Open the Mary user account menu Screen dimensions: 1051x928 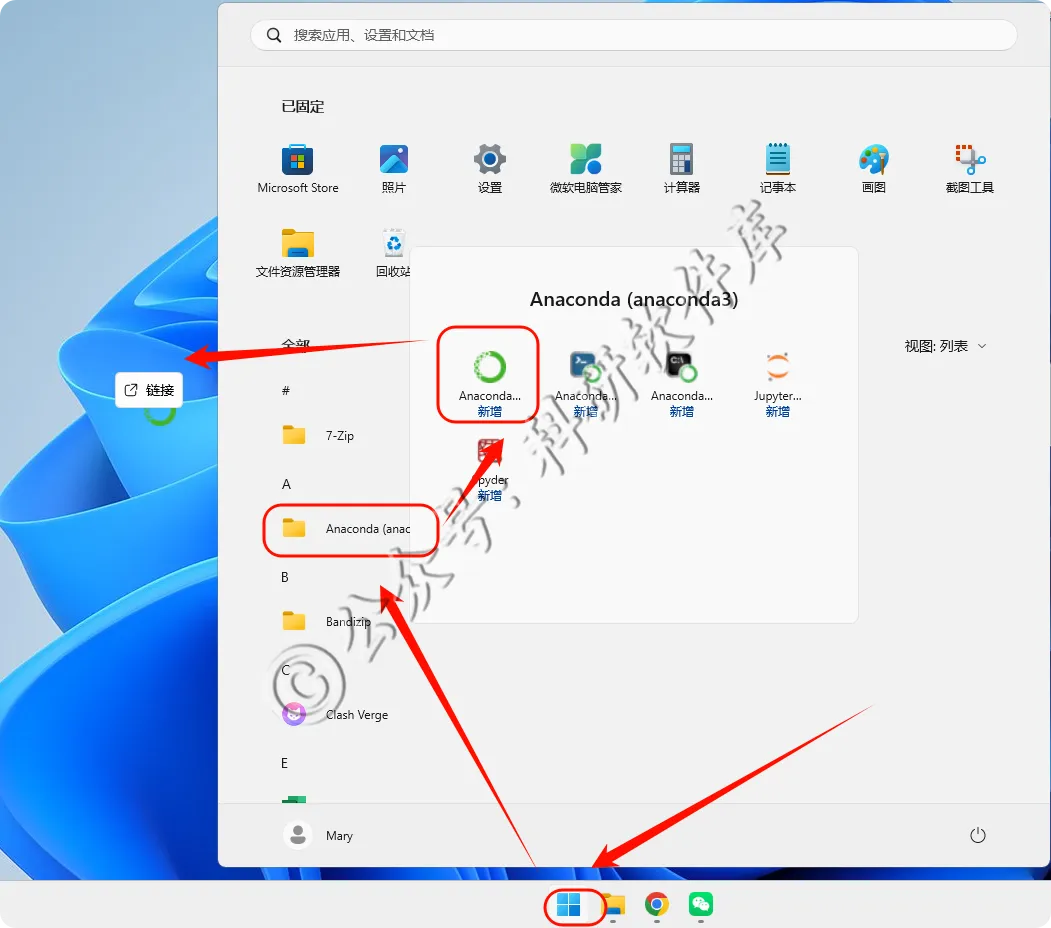pos(319,835)
